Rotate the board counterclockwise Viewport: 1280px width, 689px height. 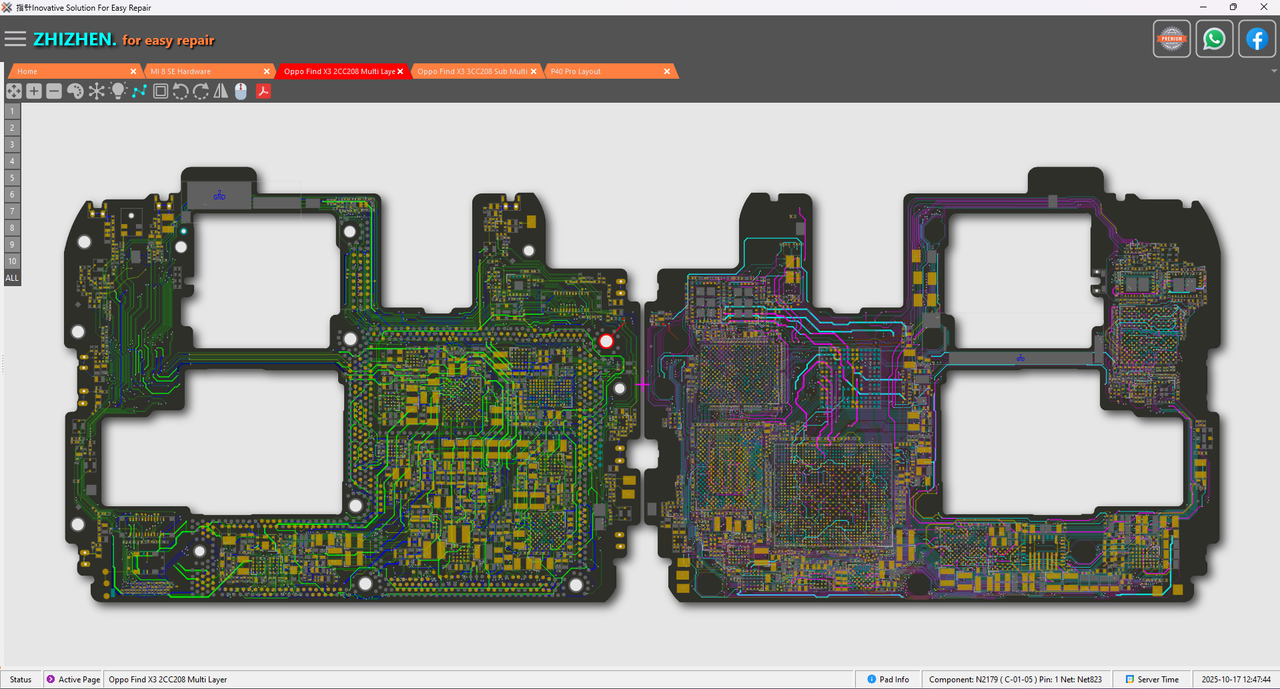(180, 91)
